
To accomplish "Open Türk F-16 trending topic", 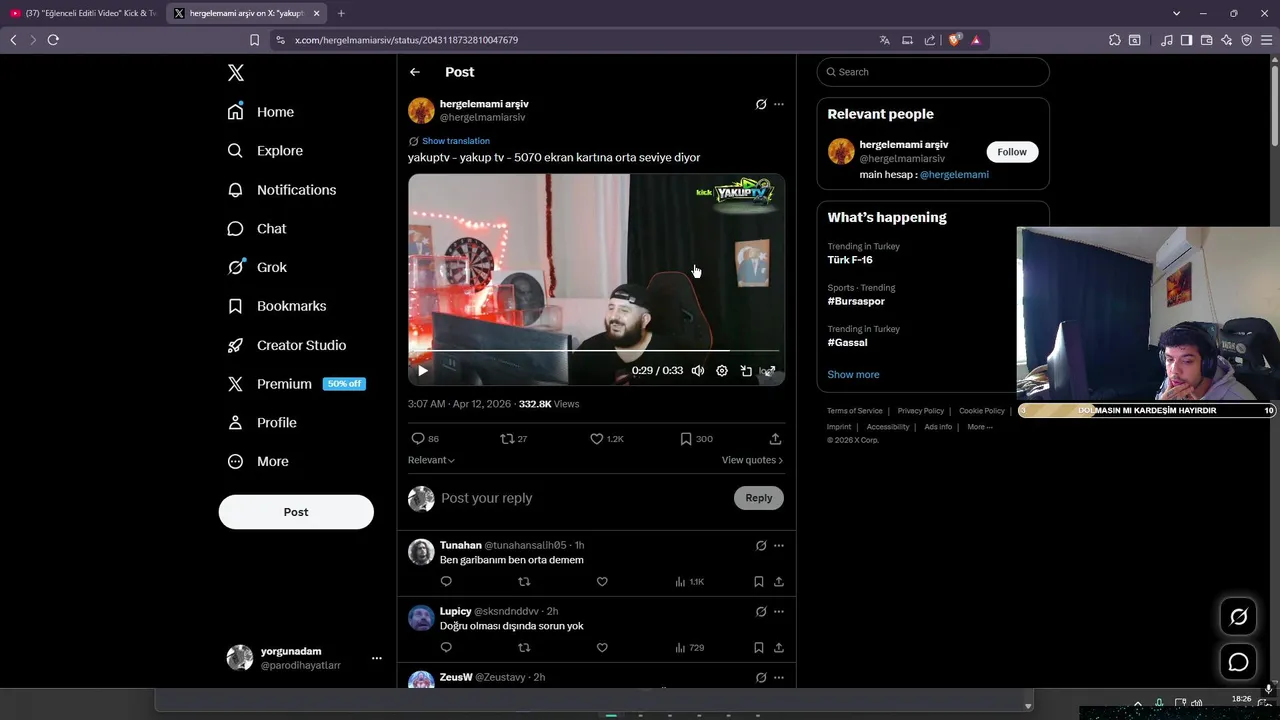I will coord(850,260).
